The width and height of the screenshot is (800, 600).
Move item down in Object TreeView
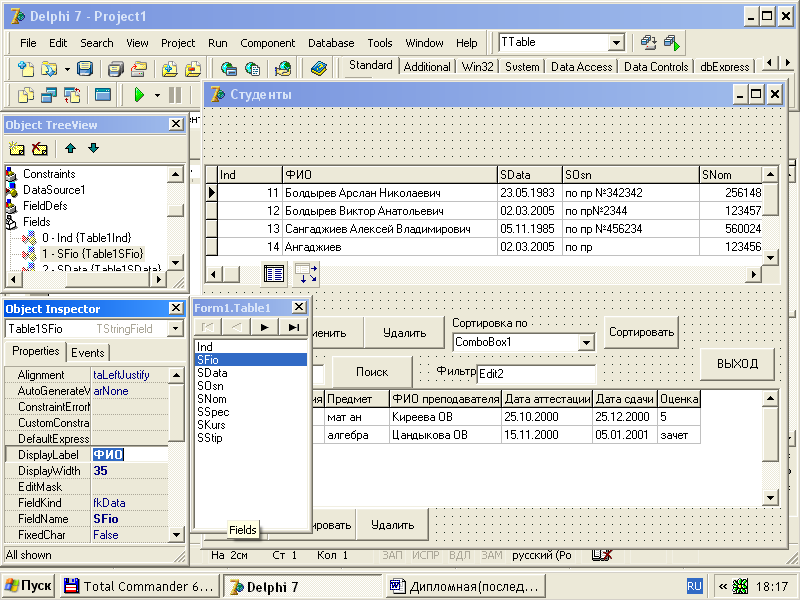coord(93,148)
